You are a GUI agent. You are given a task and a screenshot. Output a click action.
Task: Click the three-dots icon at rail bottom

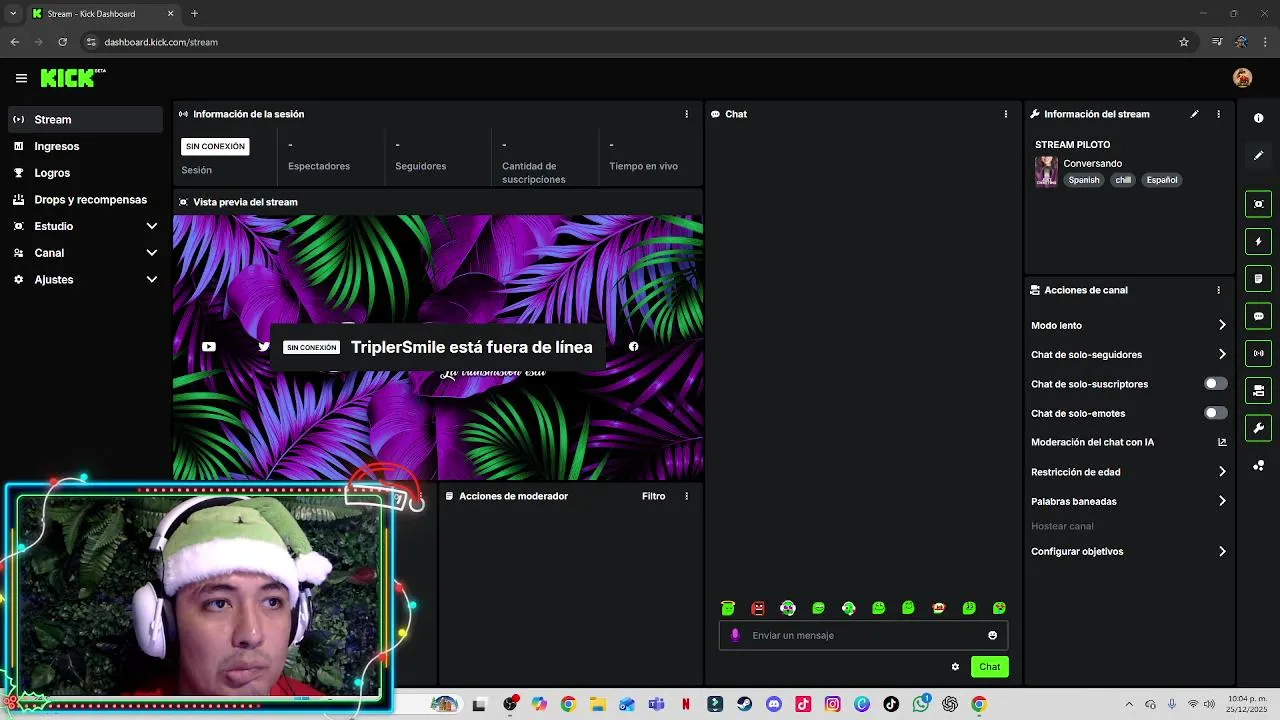point(1258,465)
